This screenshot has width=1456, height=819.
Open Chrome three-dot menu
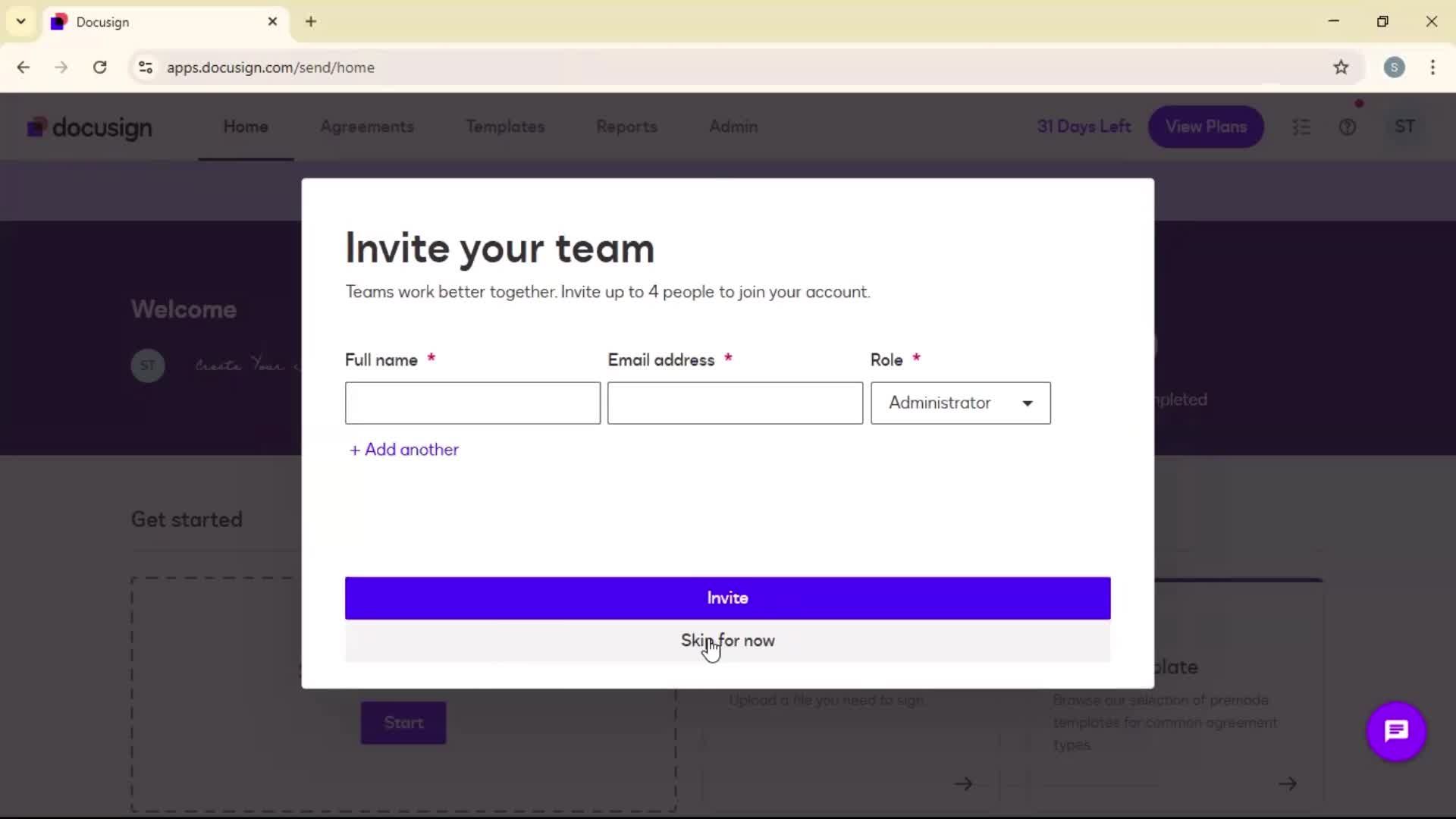1432,67
